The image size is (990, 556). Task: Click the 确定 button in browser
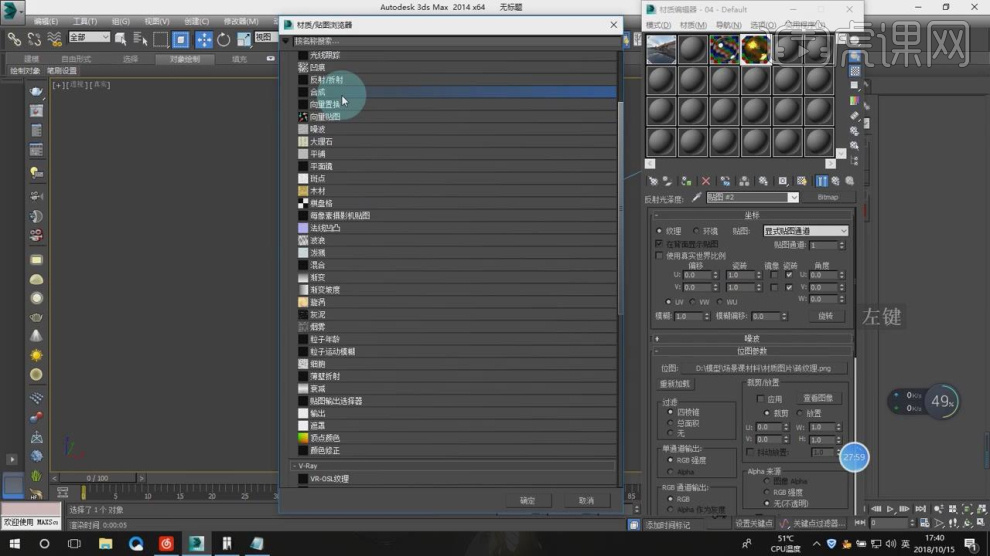pyautogui.click(x=527, y=500)
